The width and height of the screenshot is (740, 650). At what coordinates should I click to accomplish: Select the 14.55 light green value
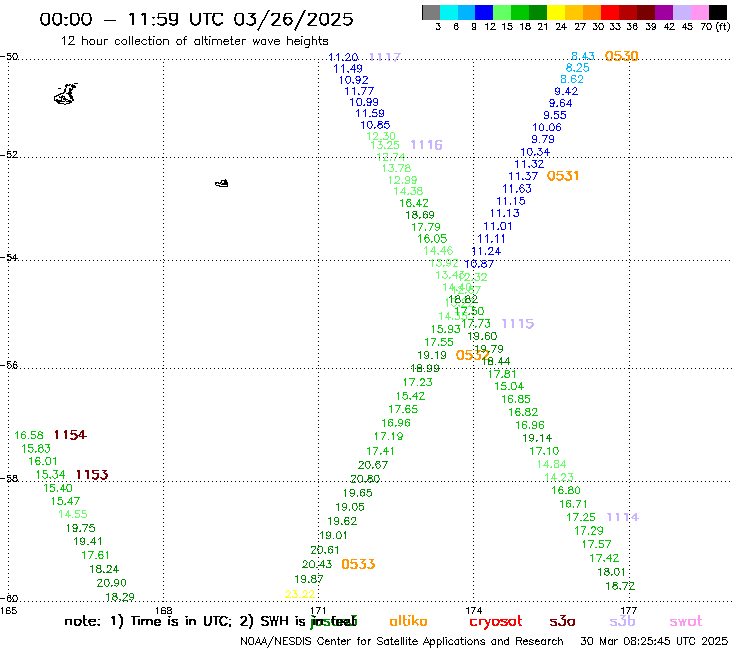pyautogui.click(x=73, y=514)
